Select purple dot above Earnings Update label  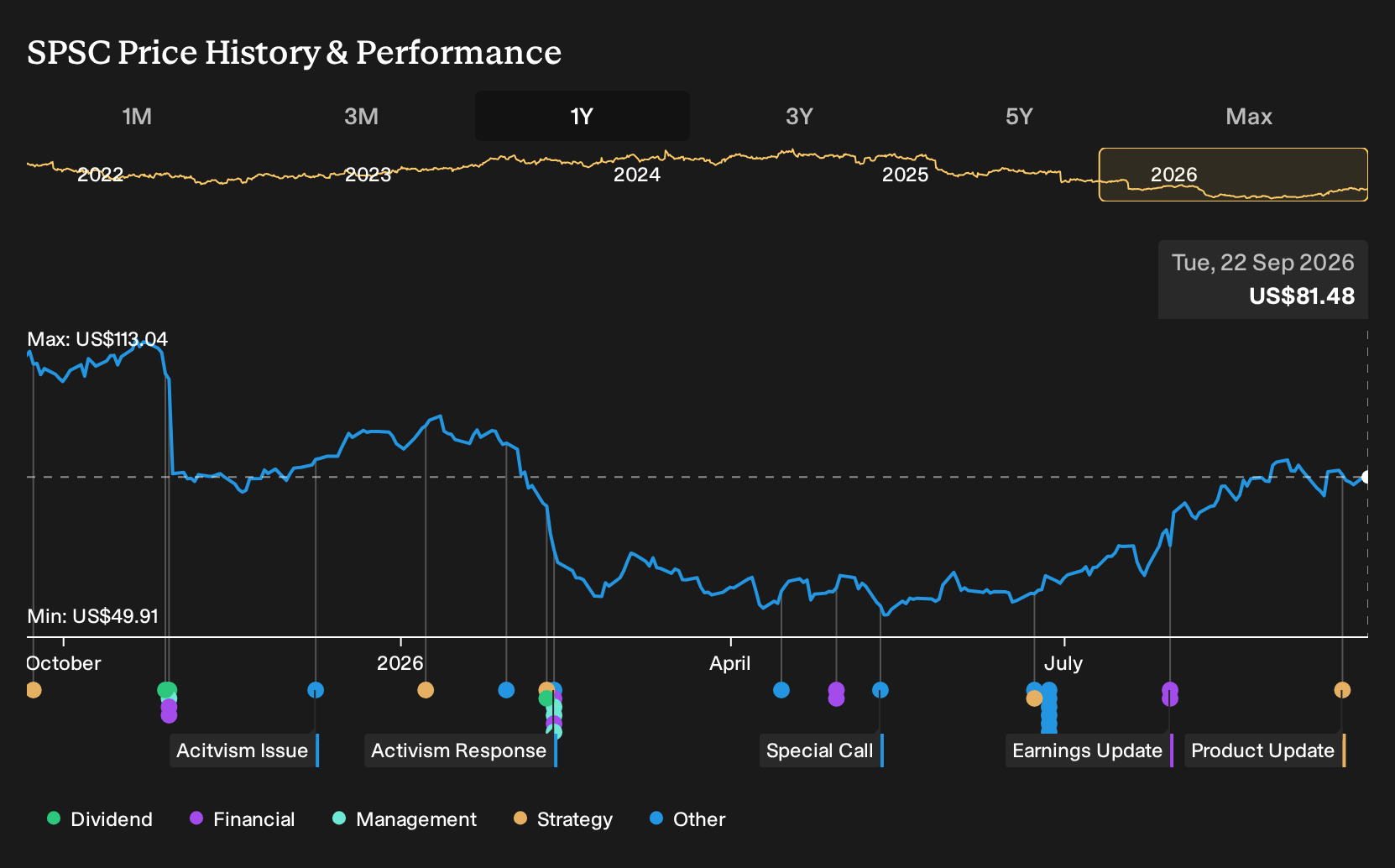pyautogui.click(x=1170, y=690)
